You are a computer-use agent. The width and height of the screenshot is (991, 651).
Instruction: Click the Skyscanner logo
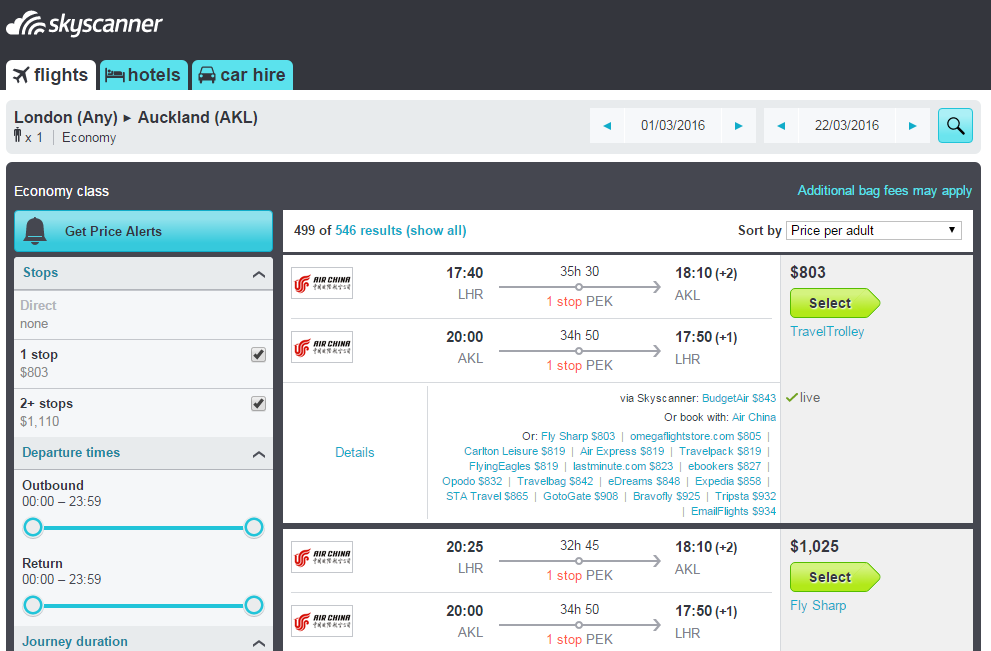[84, 24]
